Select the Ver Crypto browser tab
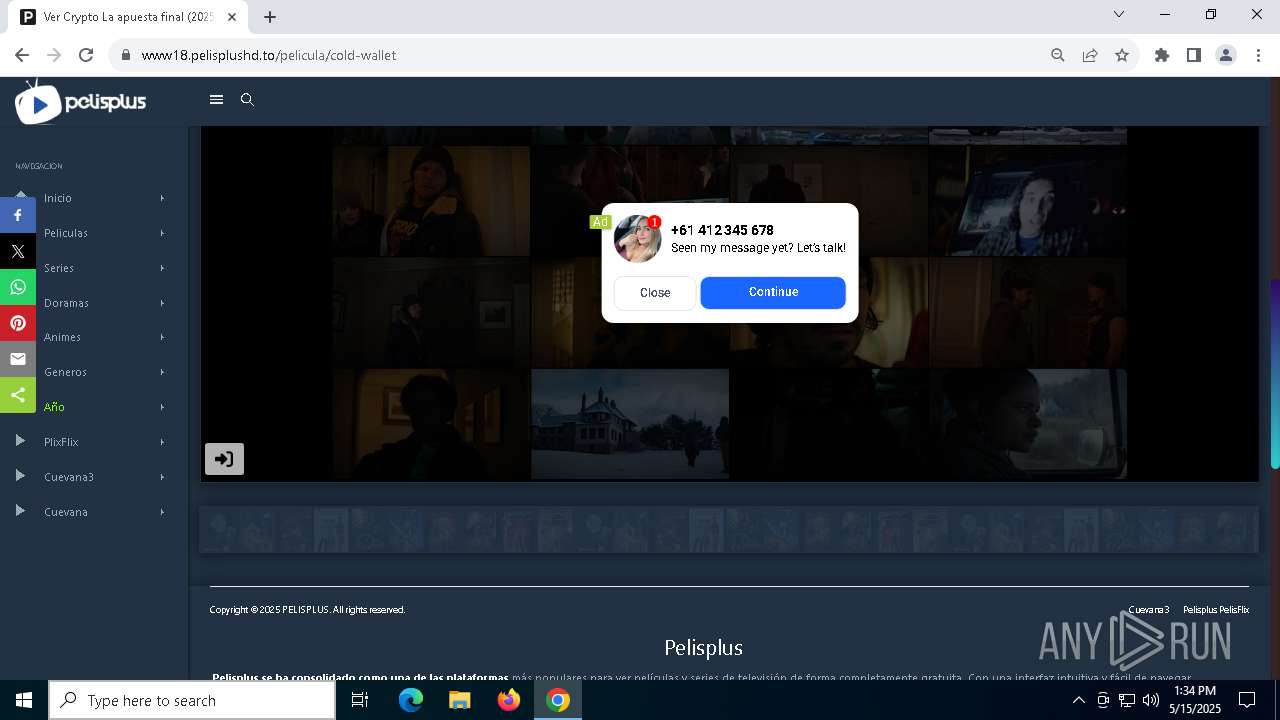The height and width of the screenshot is (720, 1280). (128, 17)
